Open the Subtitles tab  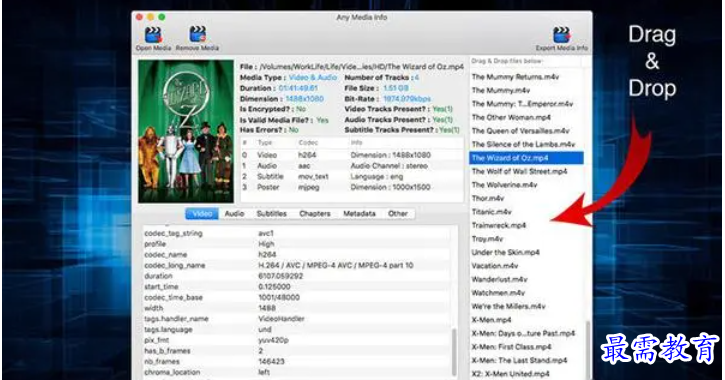[x=272, y=214]
